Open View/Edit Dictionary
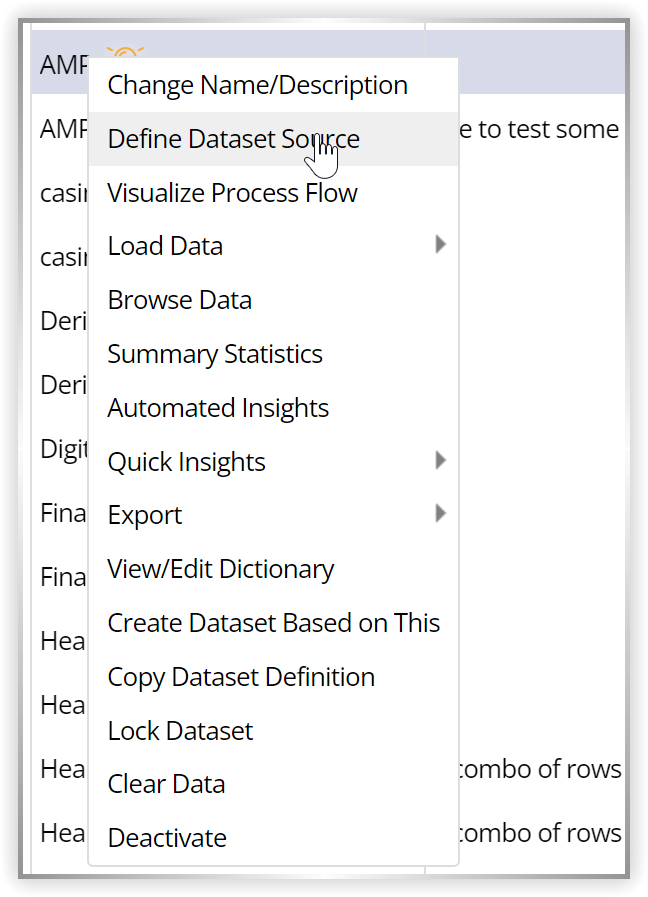The width and height of the screenshot is (648, 897). (221, 569)
